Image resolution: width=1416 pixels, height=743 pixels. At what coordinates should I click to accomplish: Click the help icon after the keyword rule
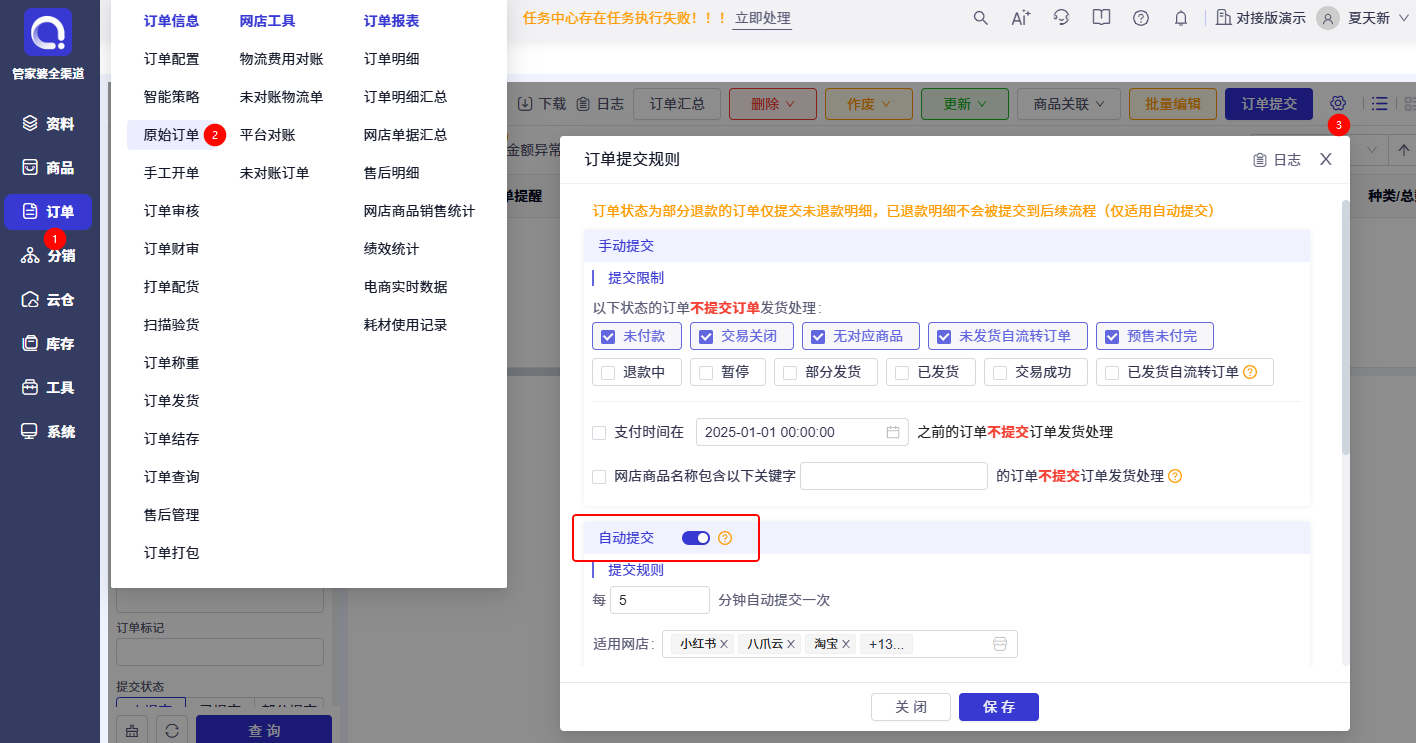pyautogui.click(x=1175, y=476)
